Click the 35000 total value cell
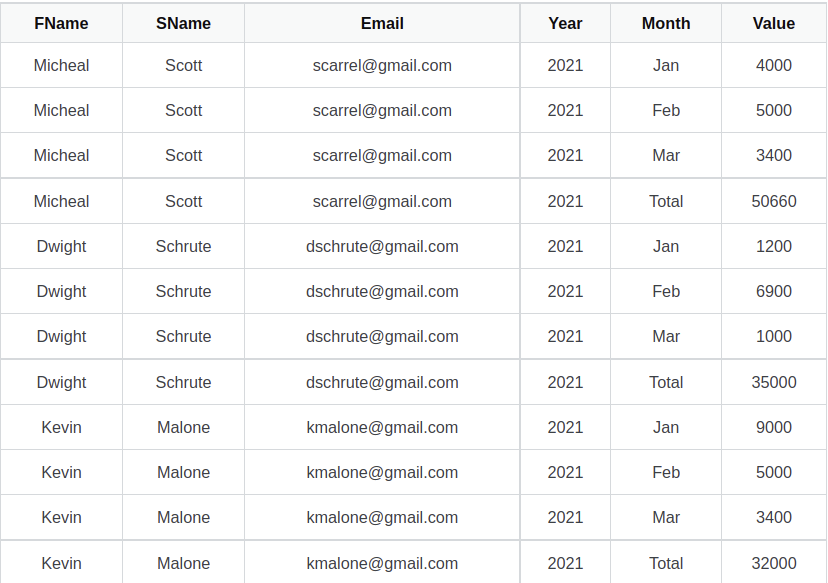This screenshot has width=828, height=583. point(774,382)
